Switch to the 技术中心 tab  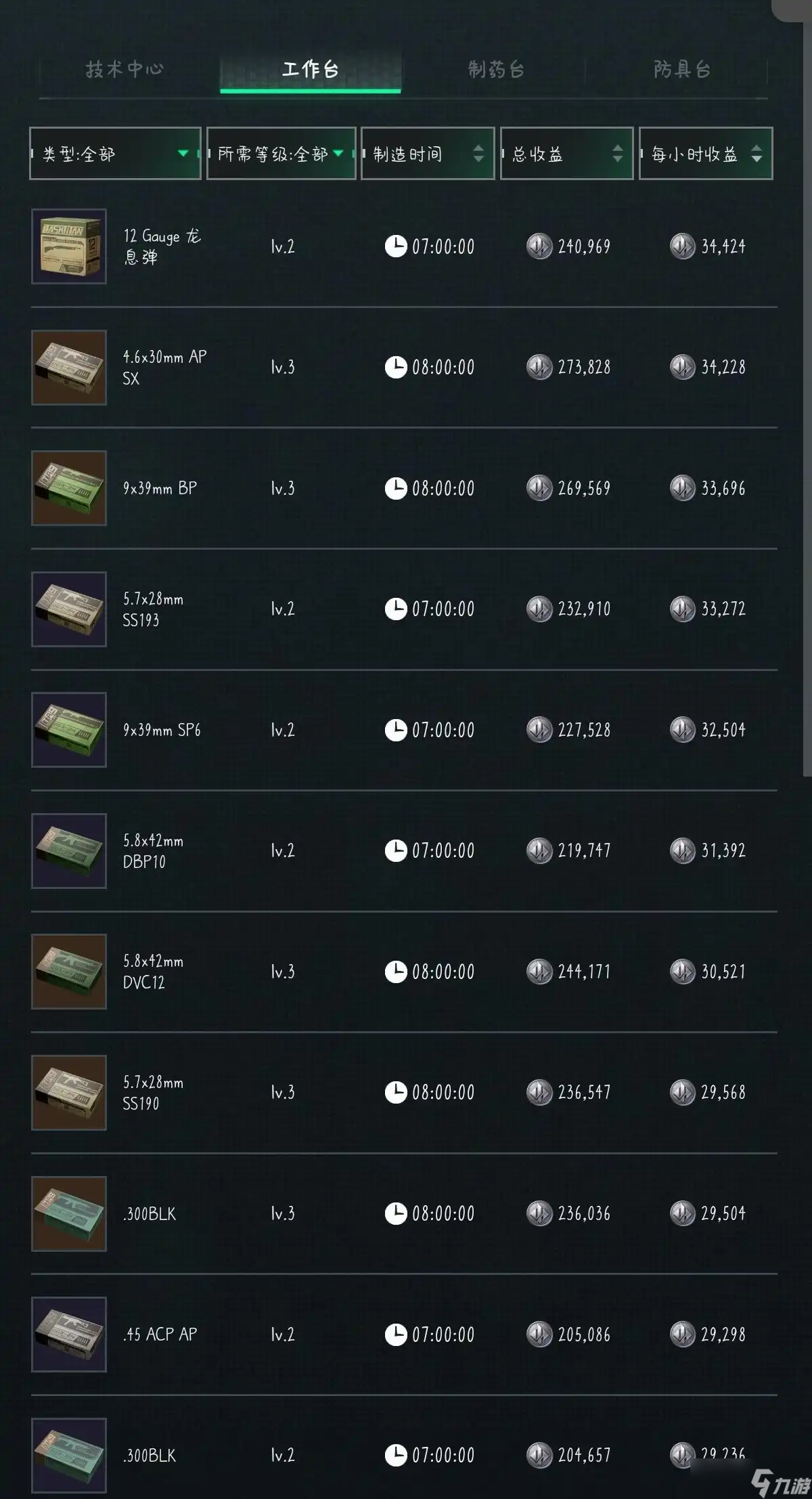pyautogui.click(x=125, y=69)
